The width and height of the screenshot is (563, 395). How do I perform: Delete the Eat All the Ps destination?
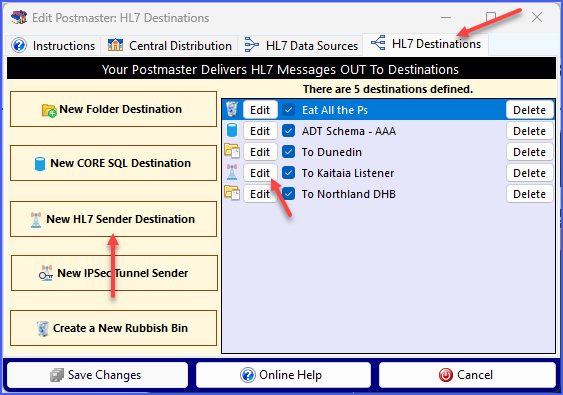pyautogui.click(x=530, y=110)
